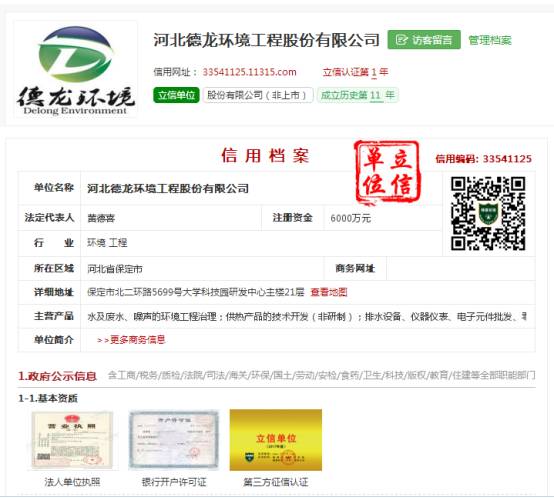The image size is (554, 498).
Task: Click the empty 商务网址 value cell
Action: (x=461, y=268)
